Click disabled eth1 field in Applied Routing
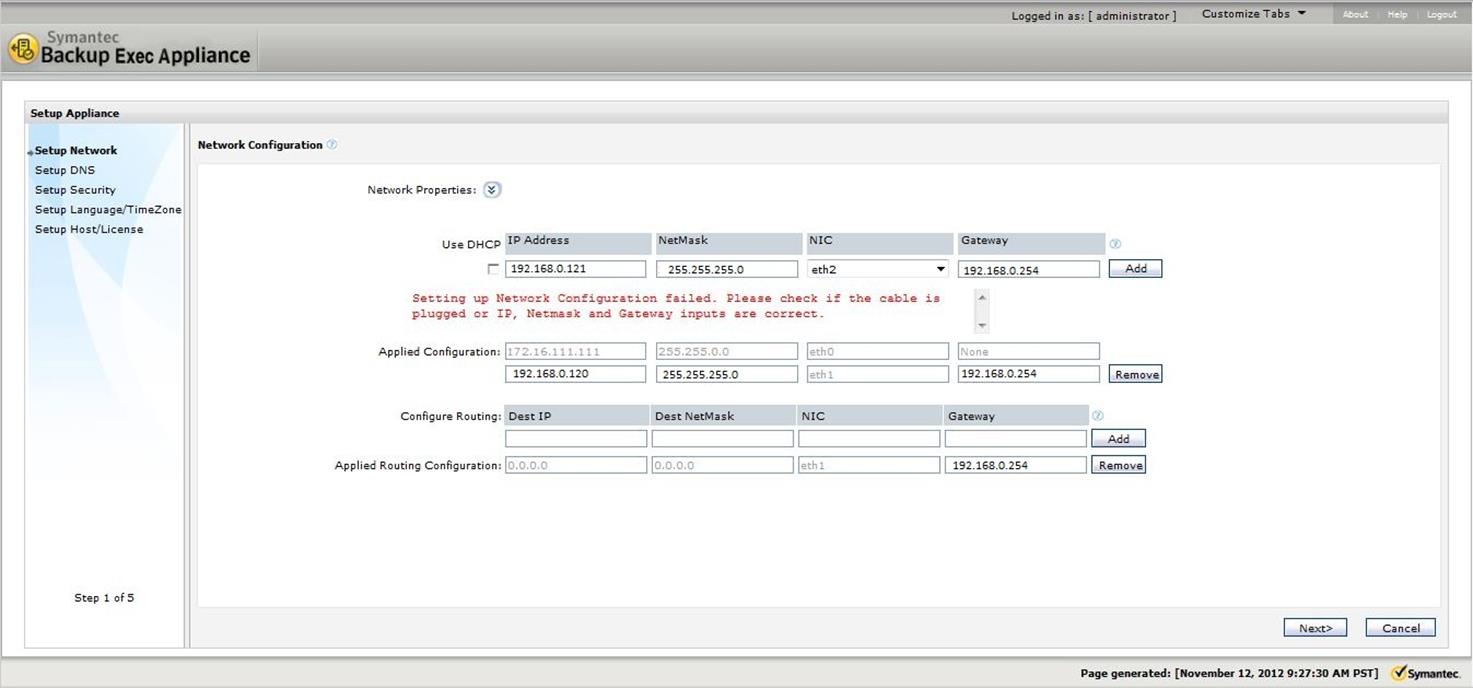This screenshot has height=688, width=1473. [x=869, y=465]
